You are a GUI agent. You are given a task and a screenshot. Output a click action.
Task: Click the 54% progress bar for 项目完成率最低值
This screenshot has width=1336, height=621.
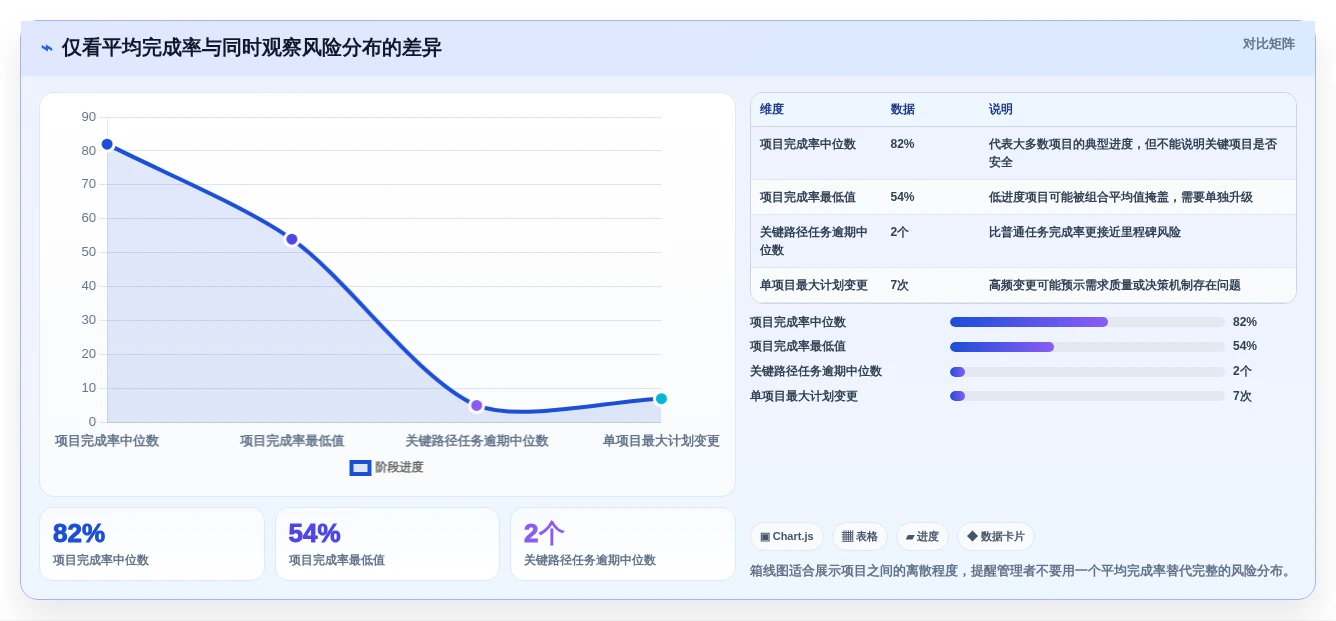(1087, 347)
